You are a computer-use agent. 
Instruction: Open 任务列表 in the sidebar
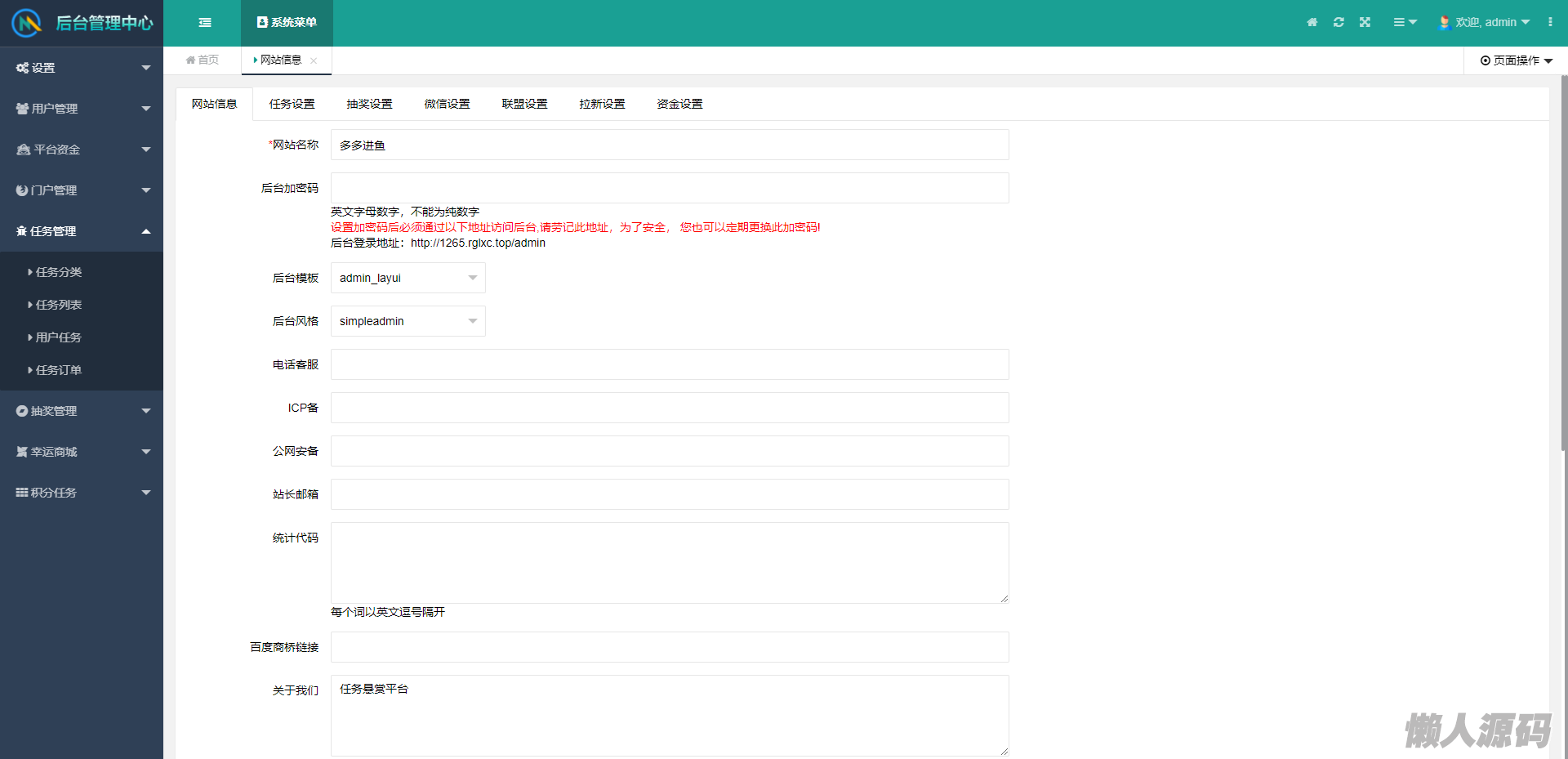point(59,305)
